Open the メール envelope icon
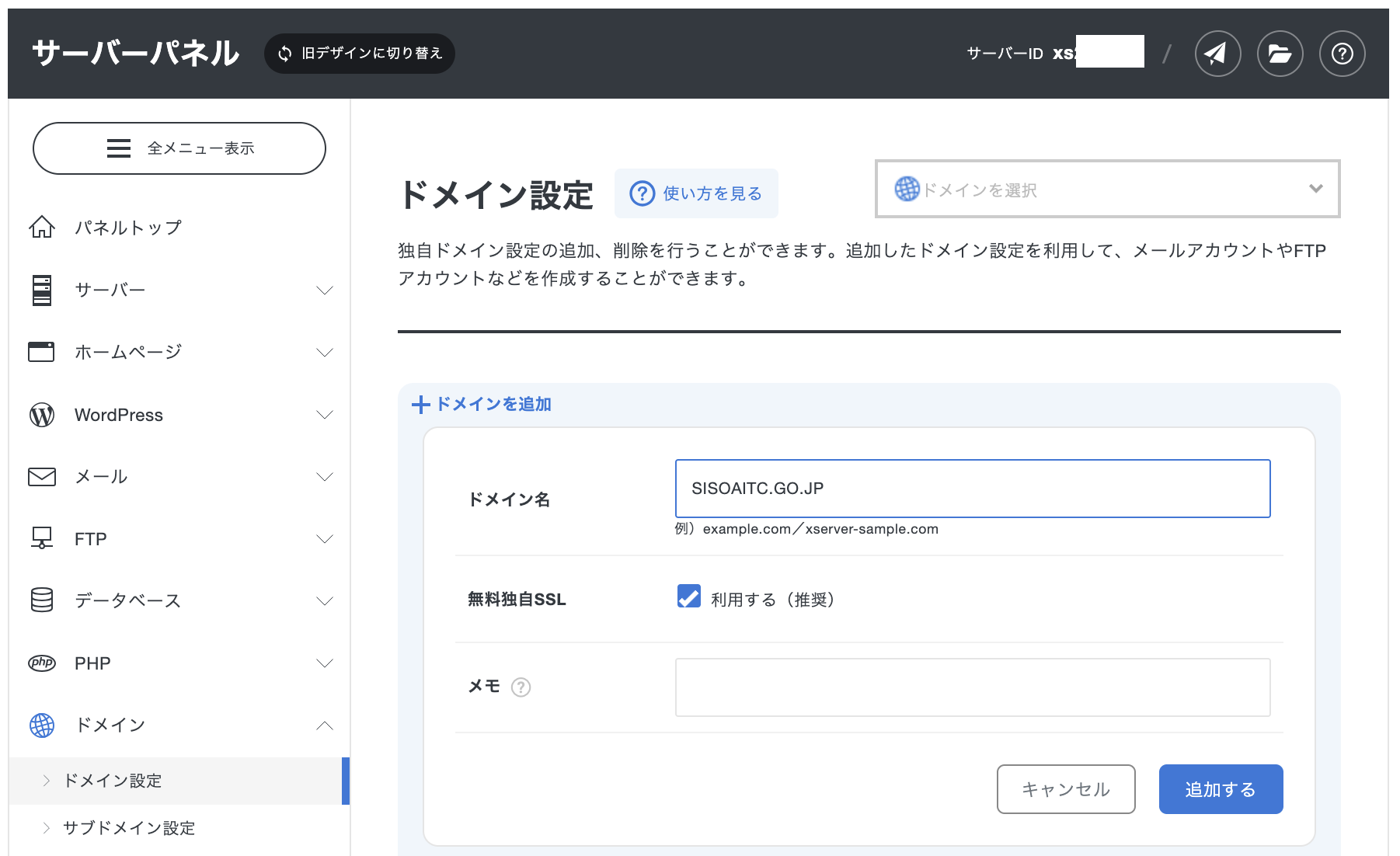 (42, 476)
